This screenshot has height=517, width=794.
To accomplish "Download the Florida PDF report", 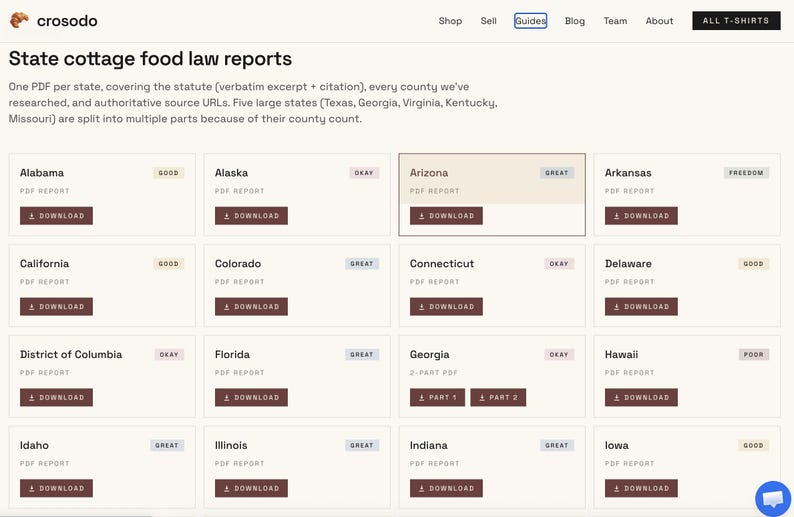I will click(x=251, y=397).
